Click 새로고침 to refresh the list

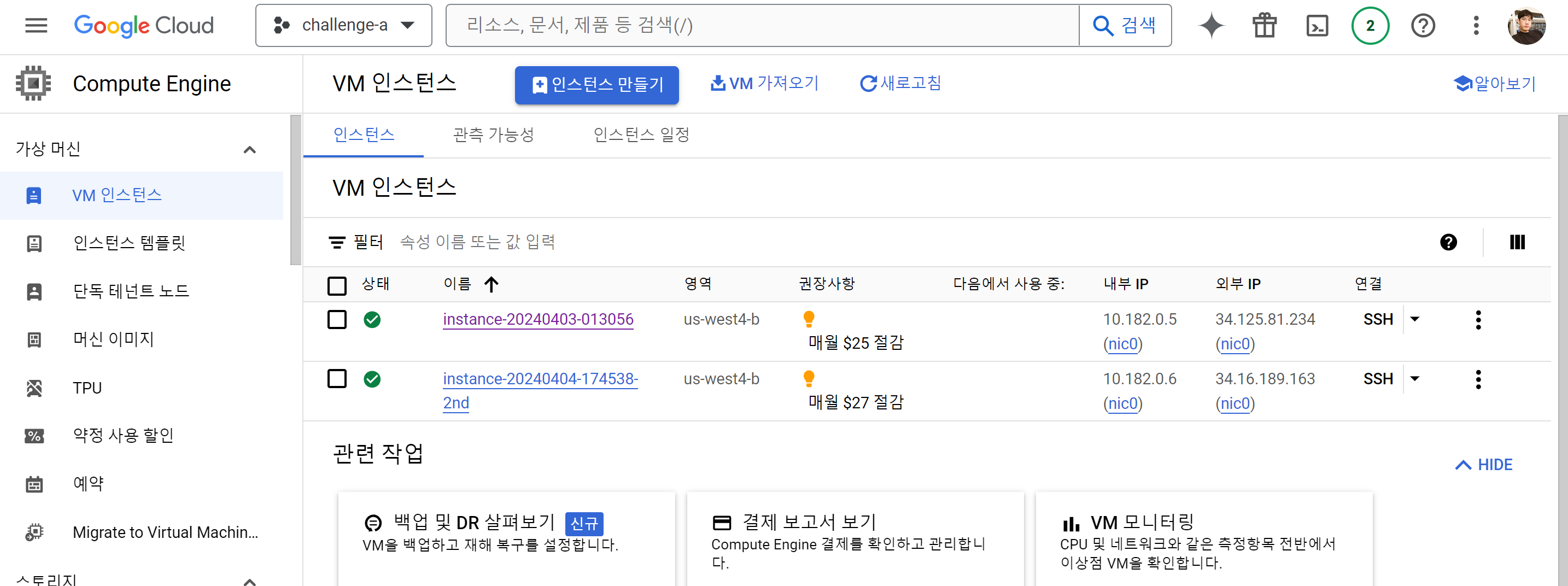[900, 84]
